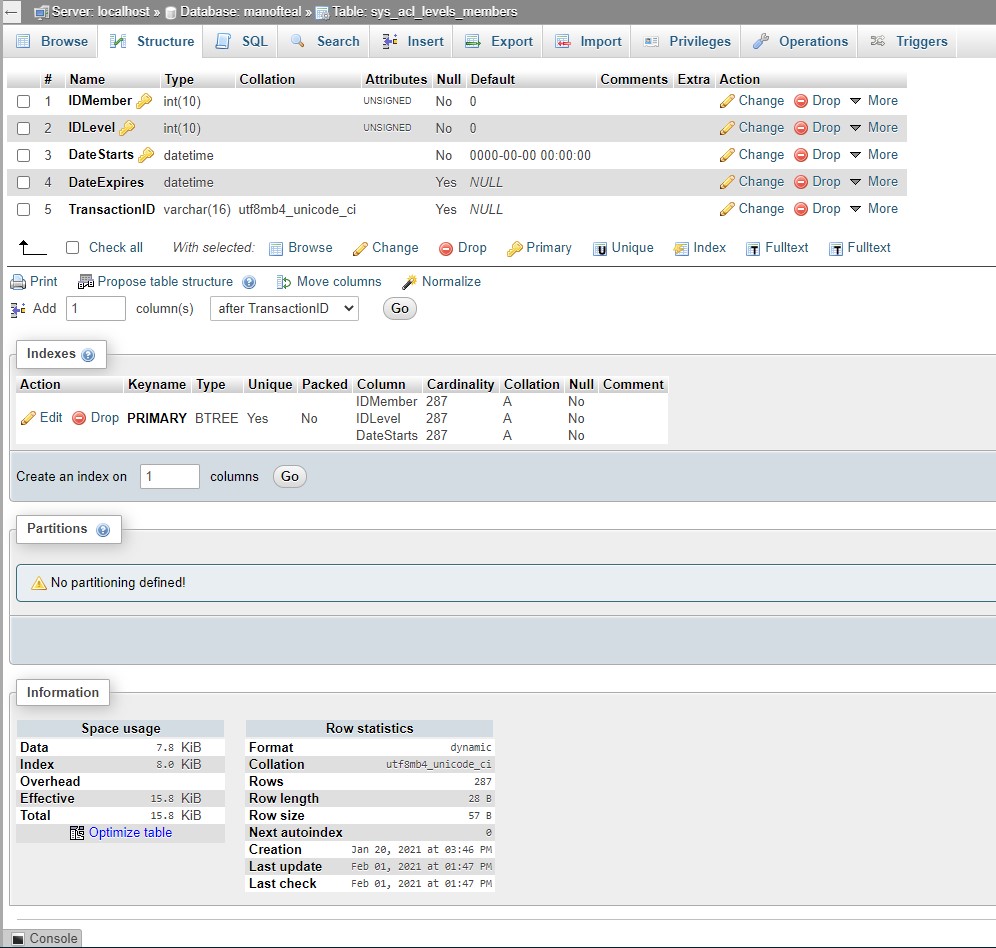Open the Export tab
This screenshot has height=948, width=996.
point(499,41)
